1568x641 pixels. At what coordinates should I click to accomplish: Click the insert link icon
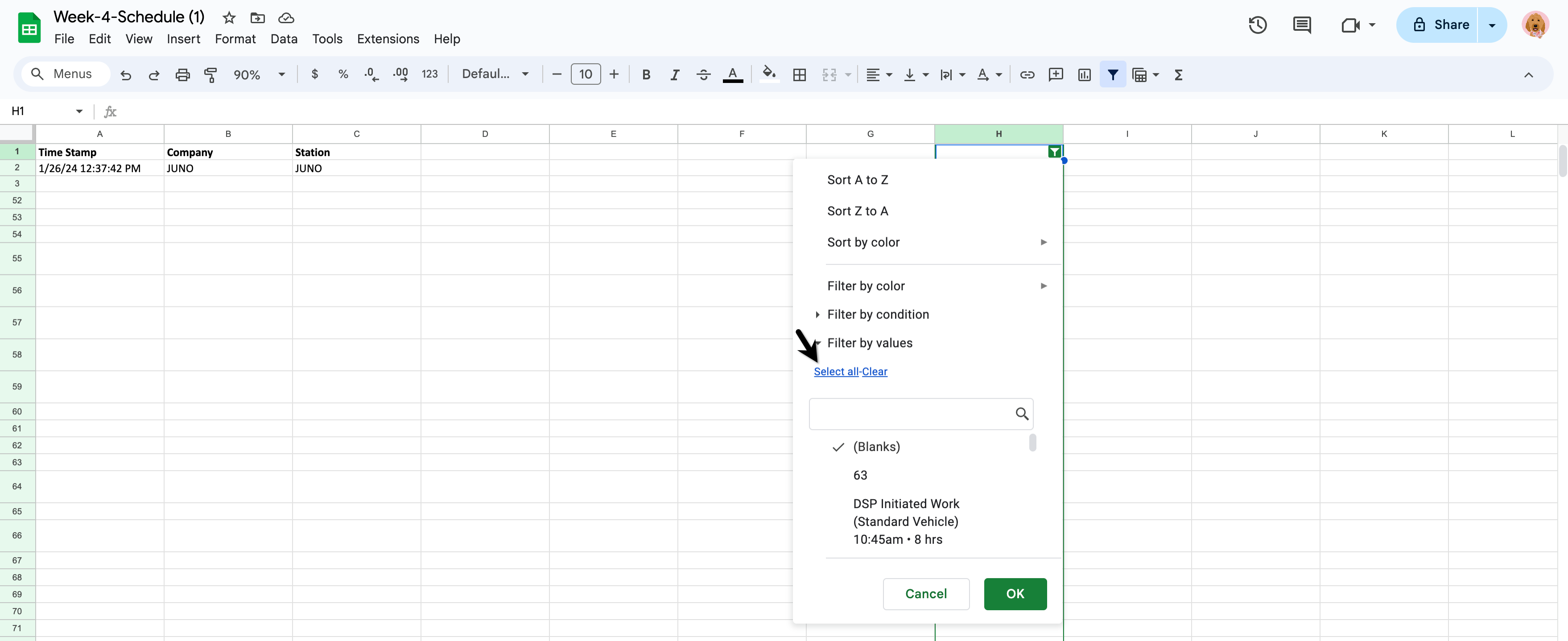coord(1027,75)
